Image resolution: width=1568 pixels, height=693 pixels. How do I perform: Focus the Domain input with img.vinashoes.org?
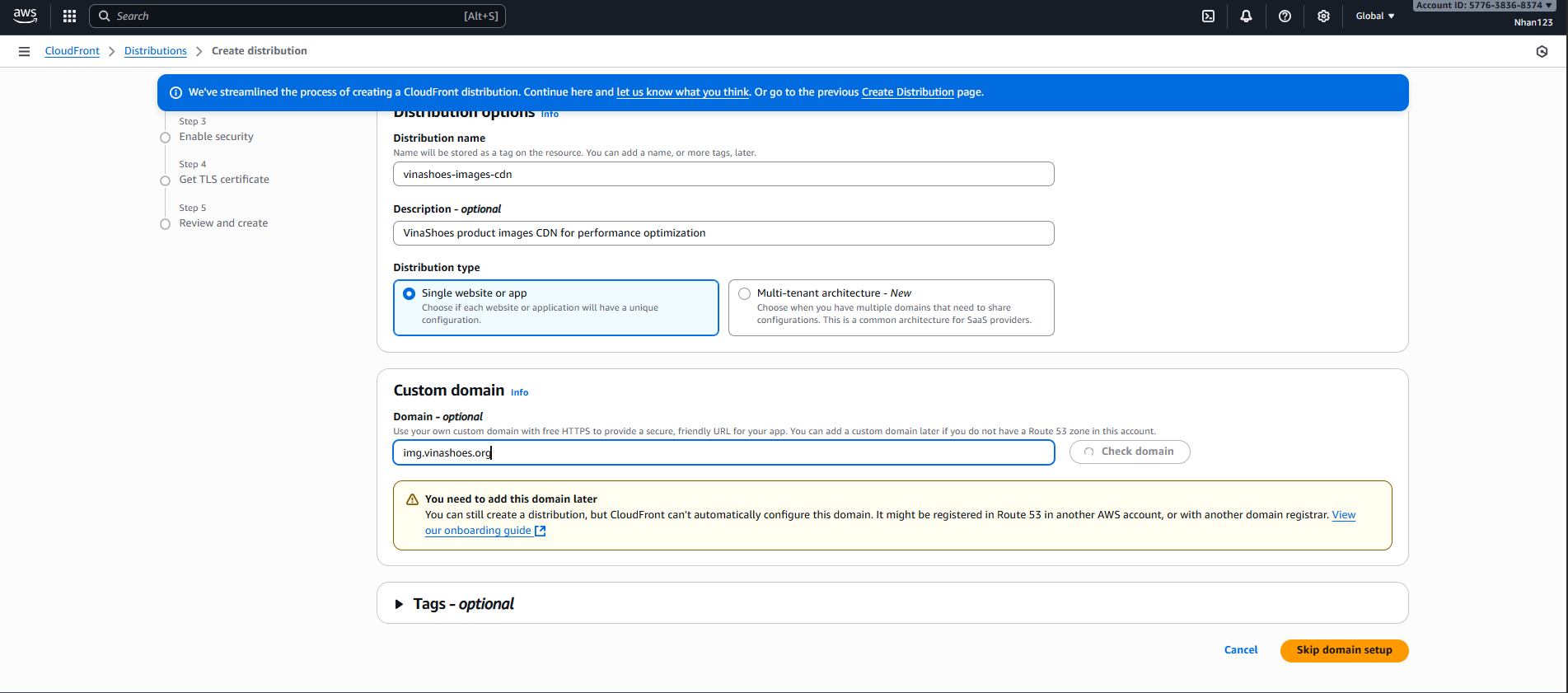723,452
